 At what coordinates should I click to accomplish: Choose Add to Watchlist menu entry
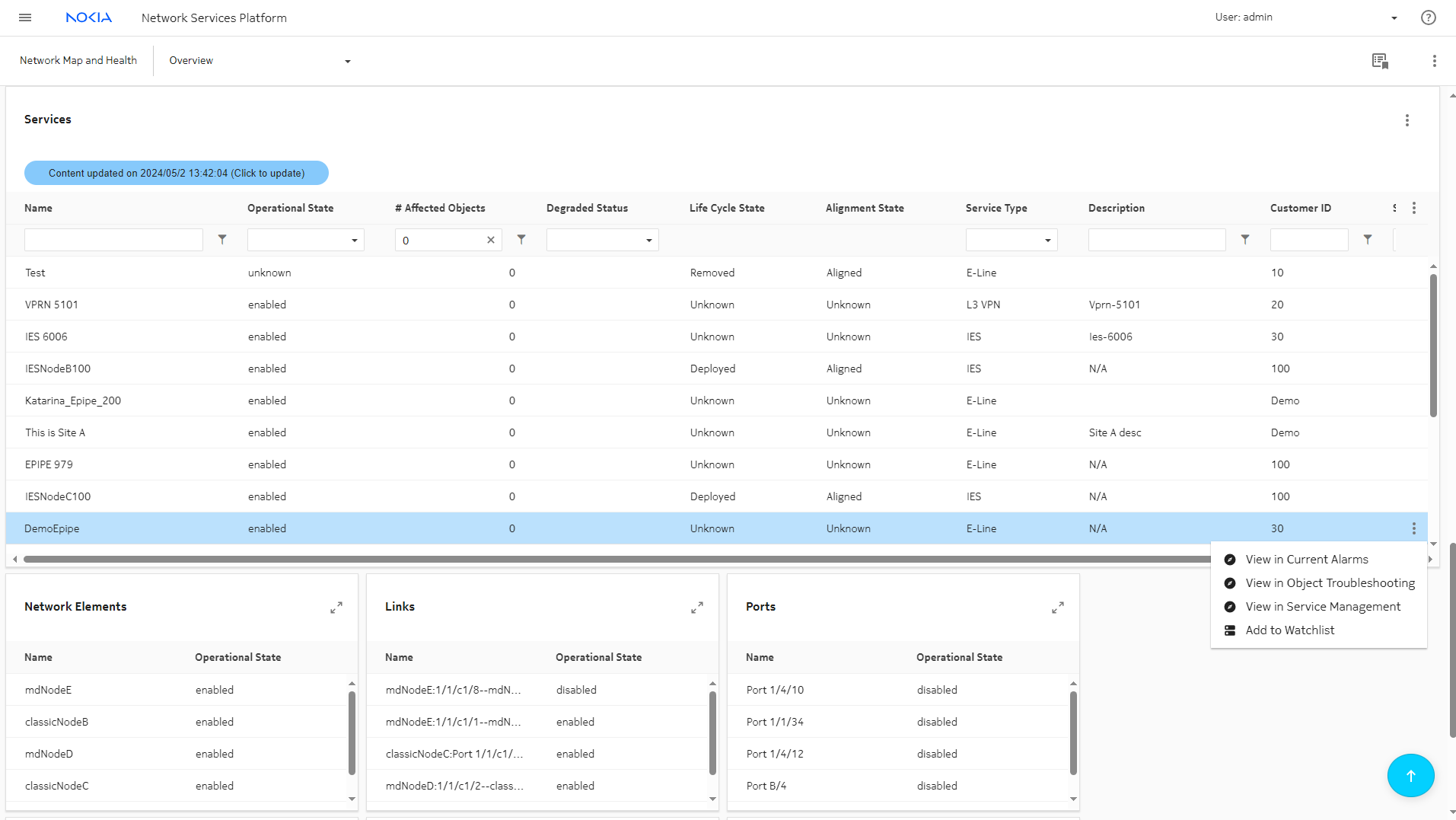[1289, 630]
